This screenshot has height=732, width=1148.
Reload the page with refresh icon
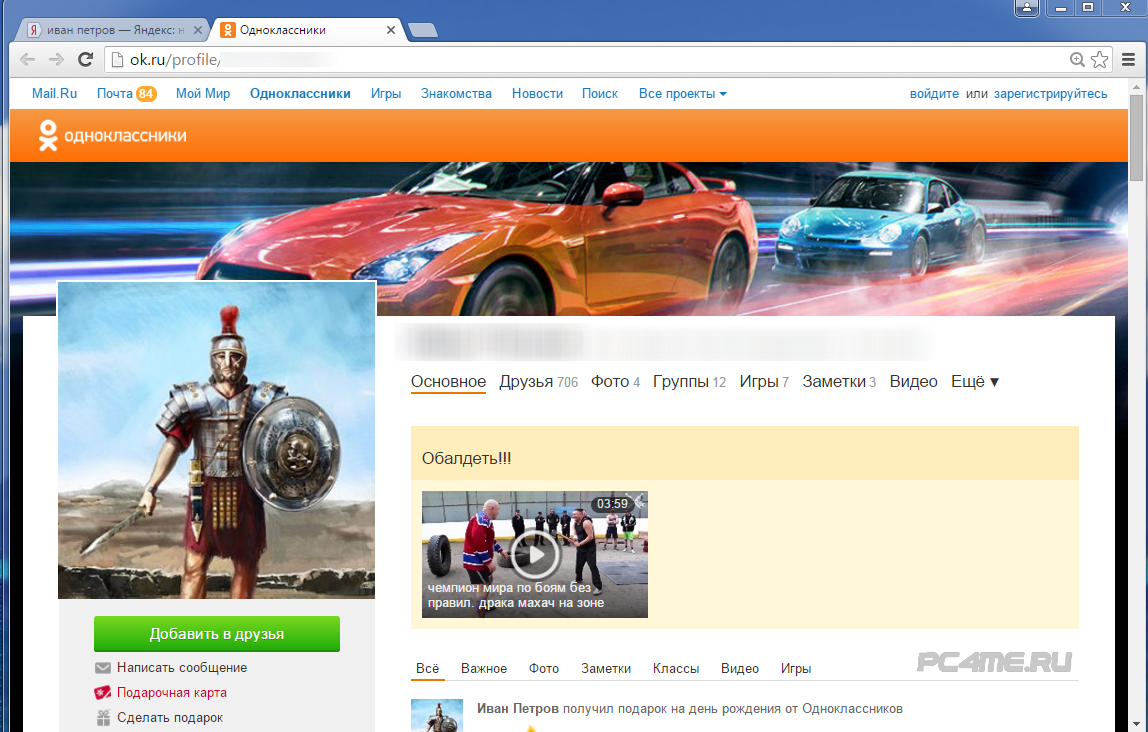[x=86, y=60]
